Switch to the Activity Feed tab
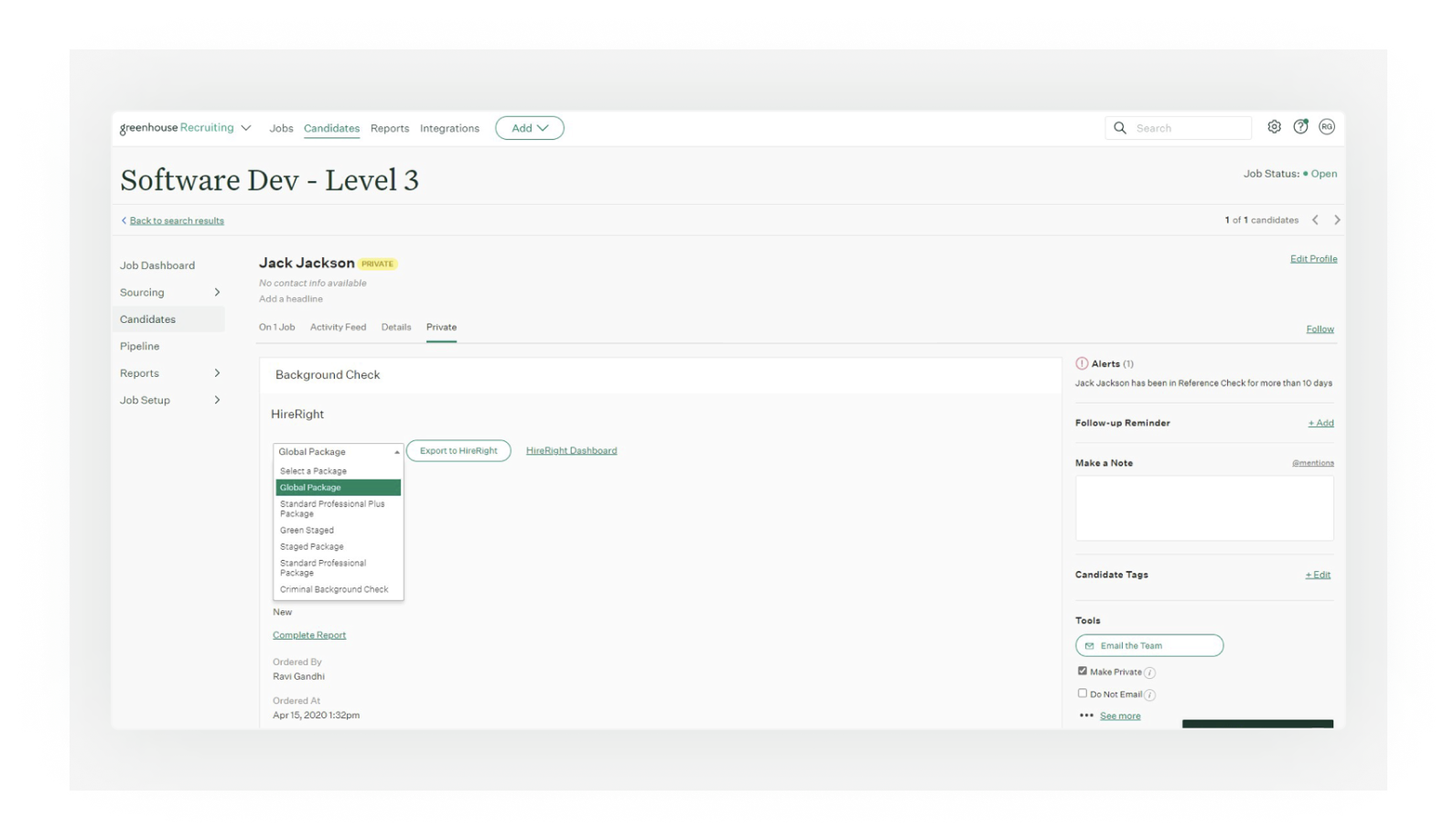The height and width of the screenshot is (840, 1455). pyautogui.click(x=338, y=327)
